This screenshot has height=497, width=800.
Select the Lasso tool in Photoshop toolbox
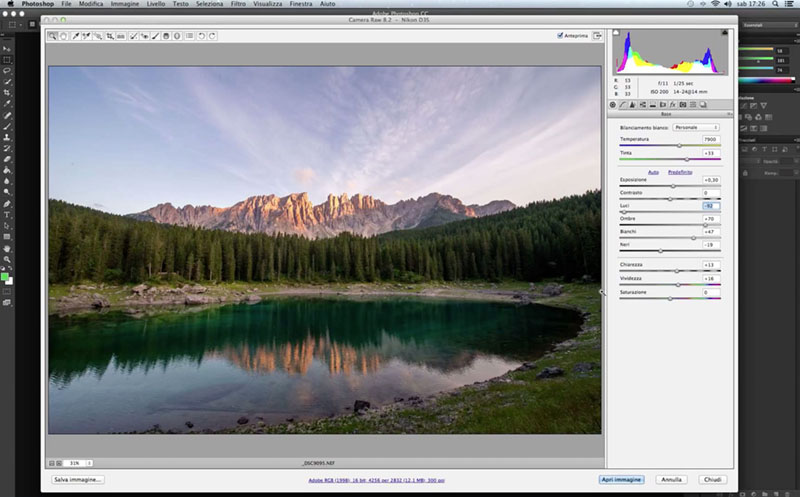(x=7, y=70)
